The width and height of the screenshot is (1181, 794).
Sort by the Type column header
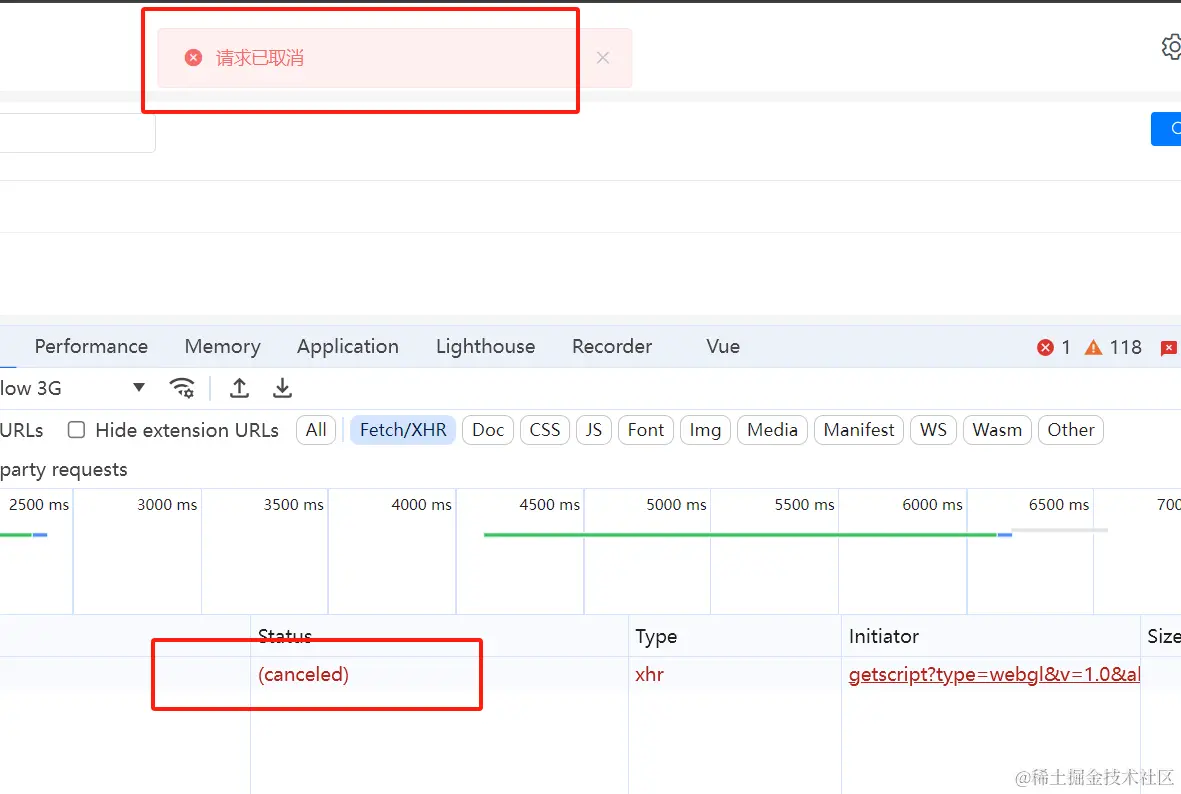[x=734, y=637]
